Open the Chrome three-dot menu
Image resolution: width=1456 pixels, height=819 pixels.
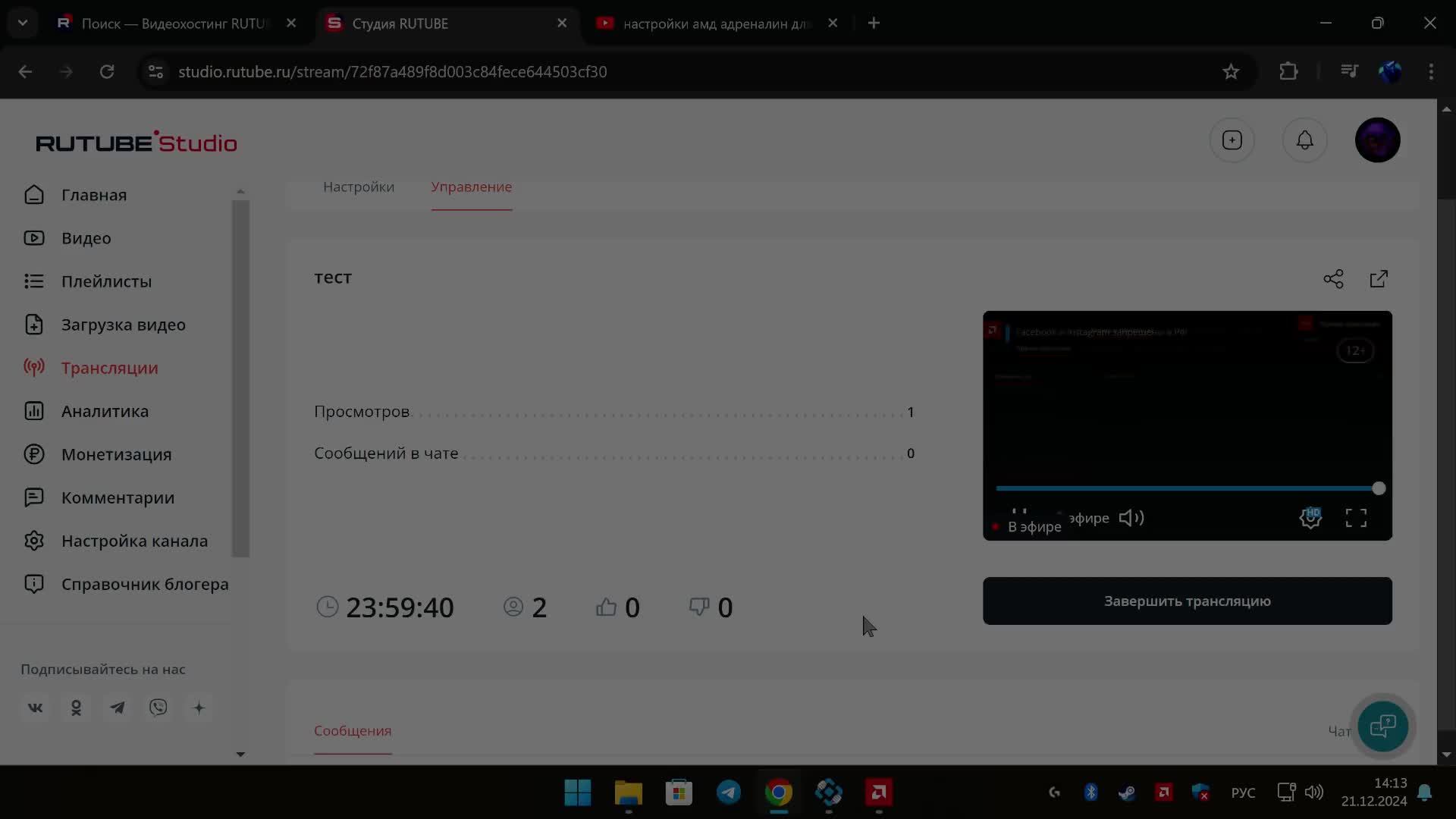(x=1431, y=71)
